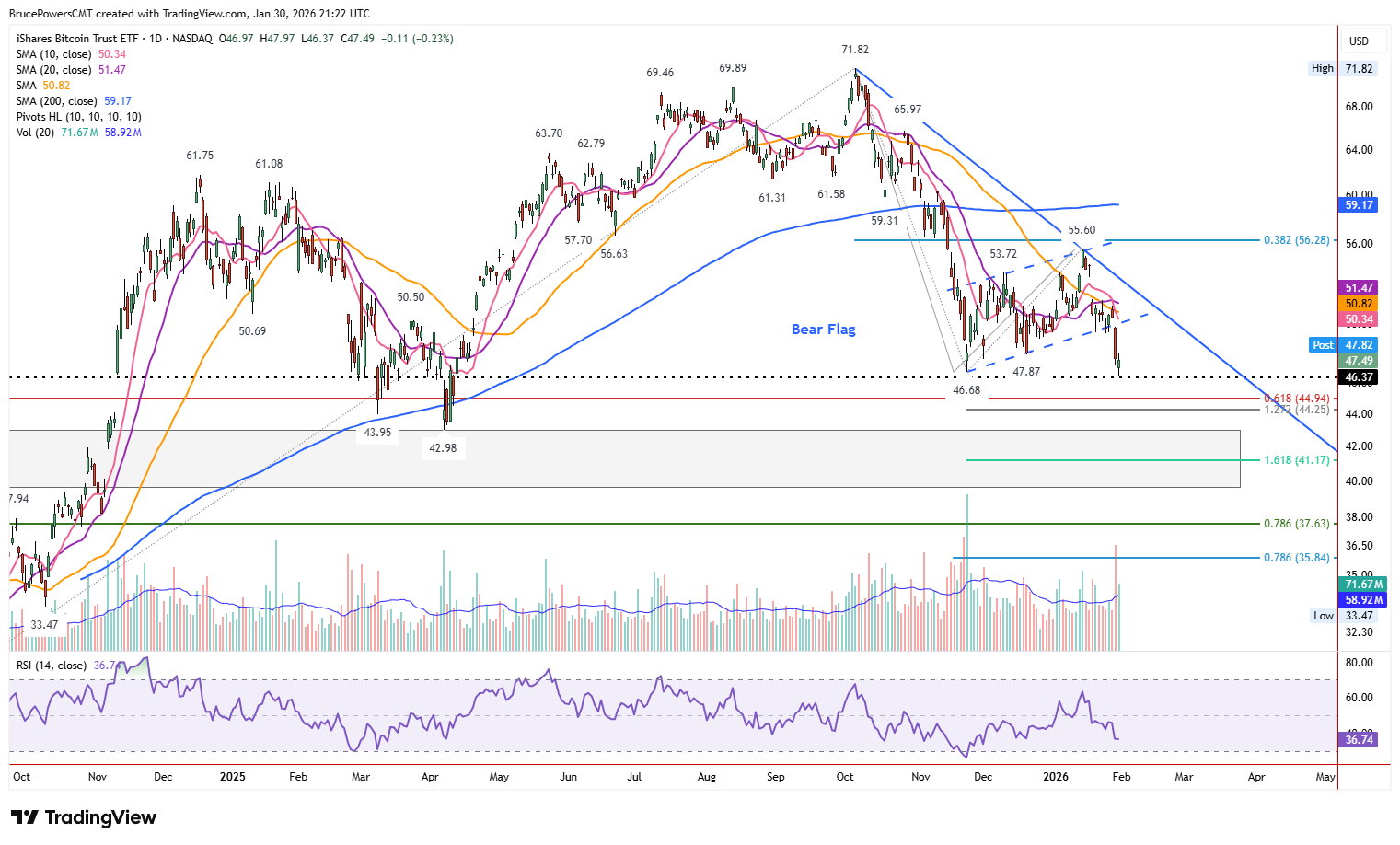Click the 50.34 SMA 10 price tag
The width and height of the screenshot is (1400, 845).
click(x=1359, y=319)
